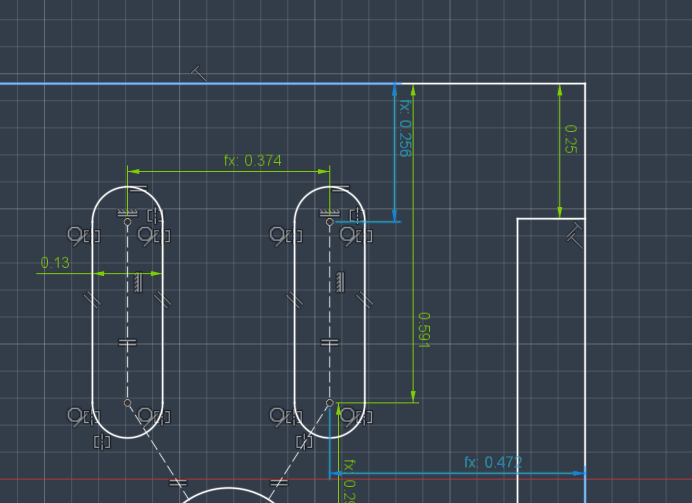
Task: Click the tangent constraint at left slot's upper-right corner
Action: [x=147, y=236]
